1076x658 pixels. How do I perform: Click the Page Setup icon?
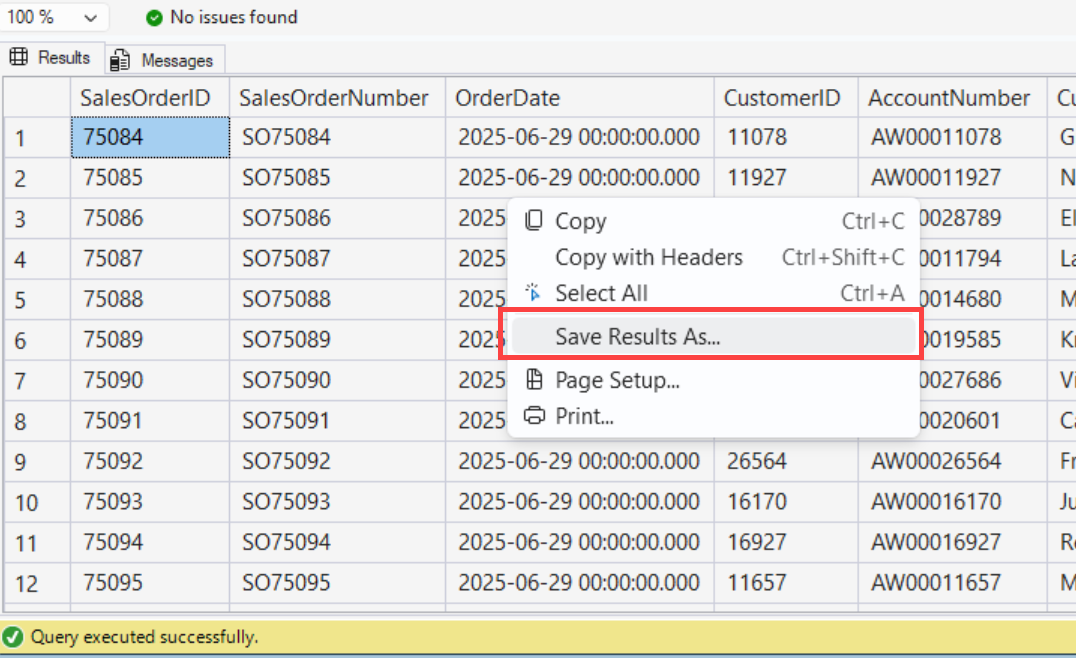(534, 381)
